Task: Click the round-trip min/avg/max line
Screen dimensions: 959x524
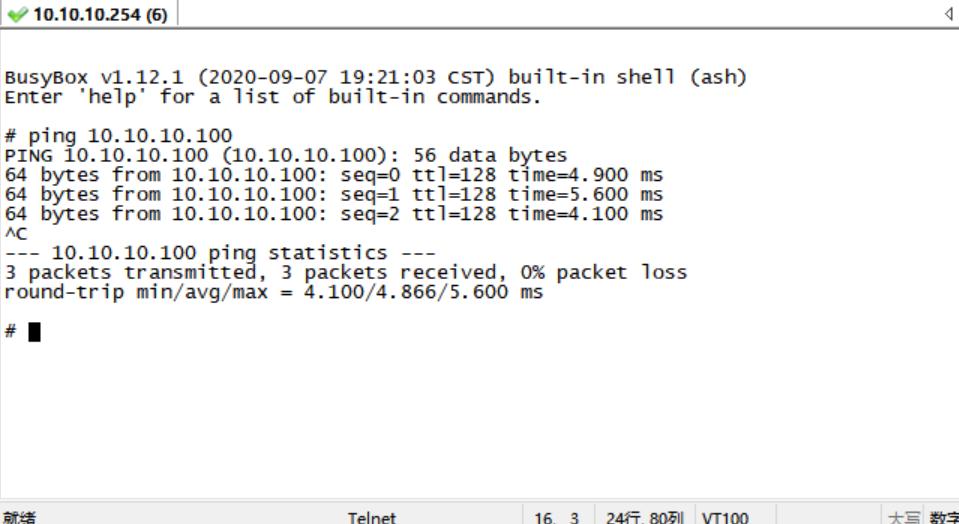Action: click(x=273, y=292)
